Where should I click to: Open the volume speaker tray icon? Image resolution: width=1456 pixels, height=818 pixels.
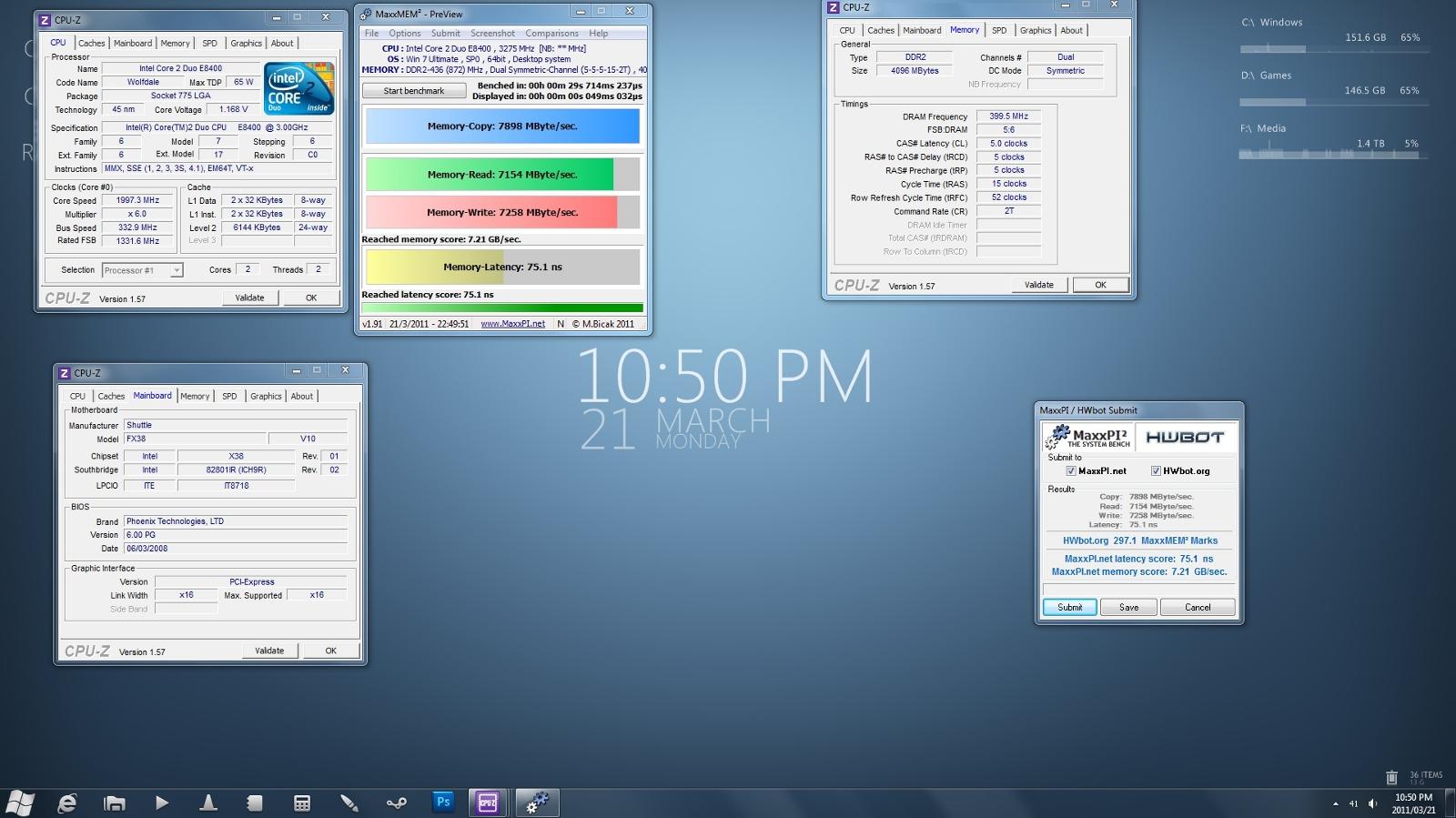coord(1372,803)
